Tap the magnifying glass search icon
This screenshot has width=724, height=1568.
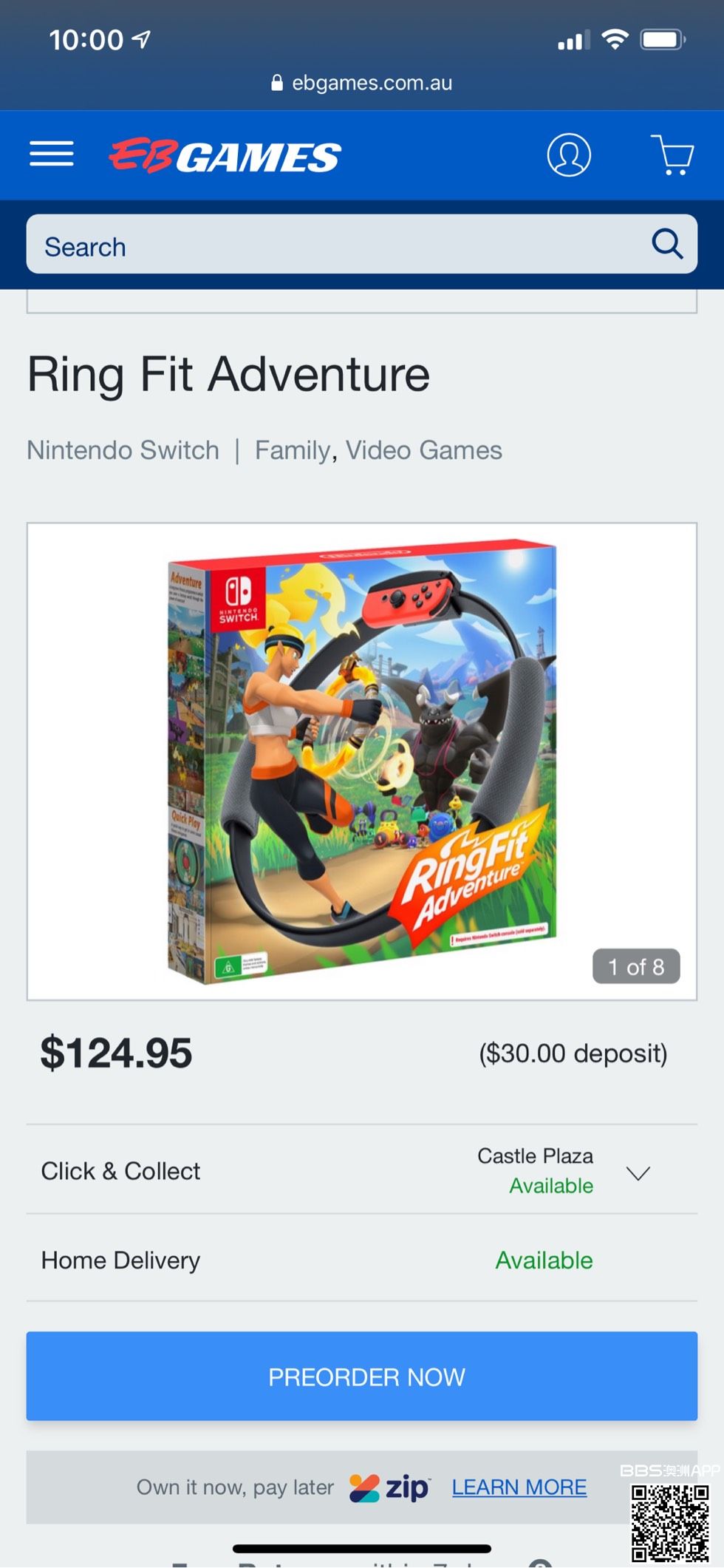click(x=666, y=244)
